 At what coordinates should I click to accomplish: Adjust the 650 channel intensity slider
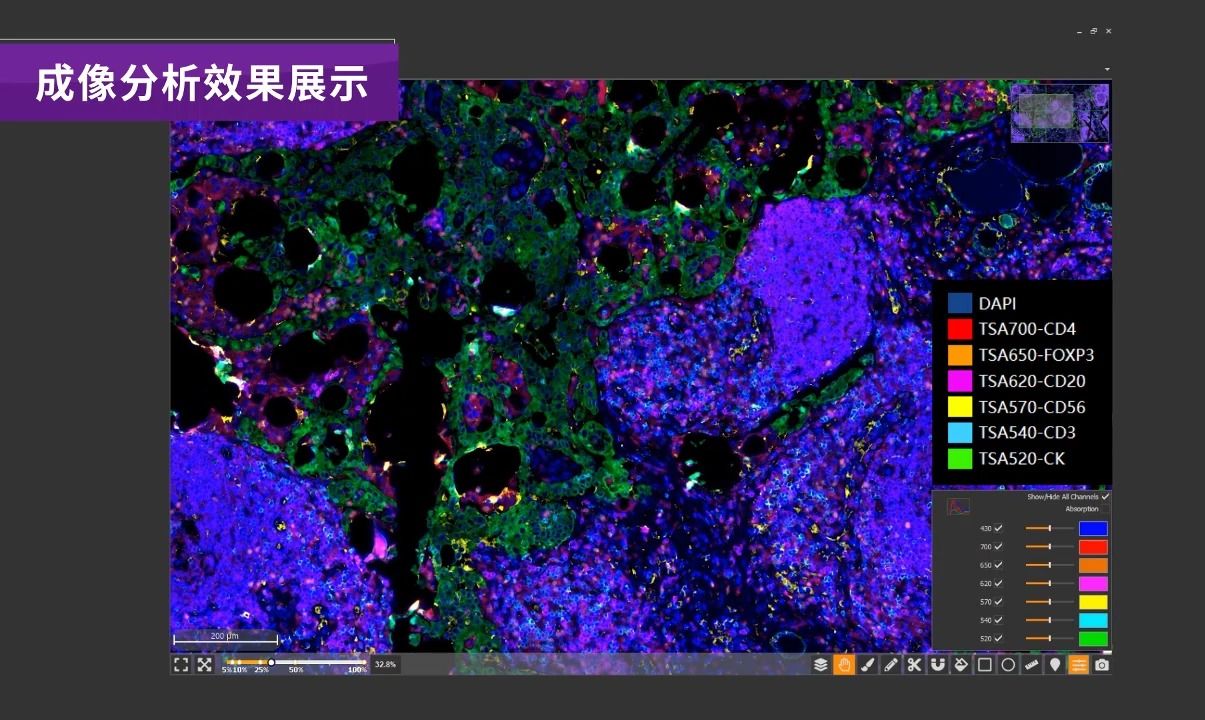(1049, 565)
